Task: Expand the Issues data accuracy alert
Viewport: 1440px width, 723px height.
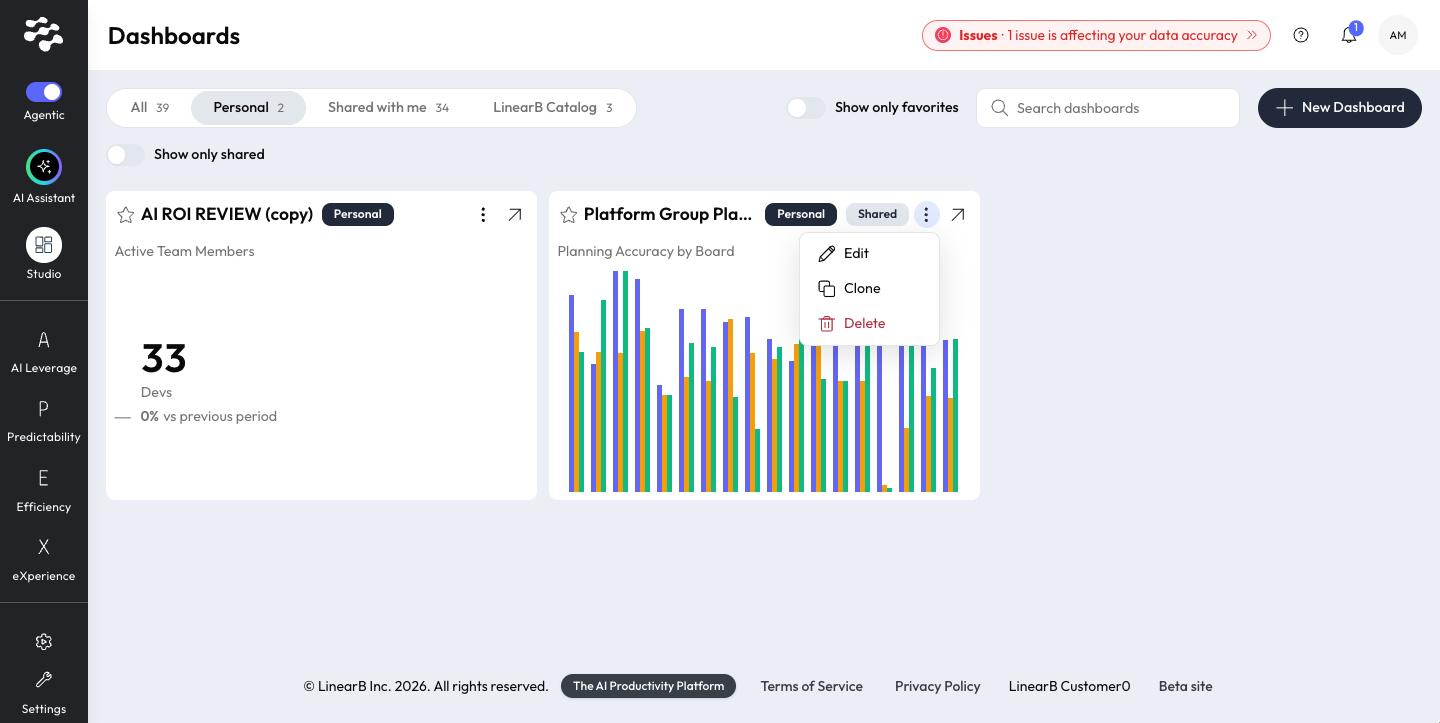Action: point(1096,35)
